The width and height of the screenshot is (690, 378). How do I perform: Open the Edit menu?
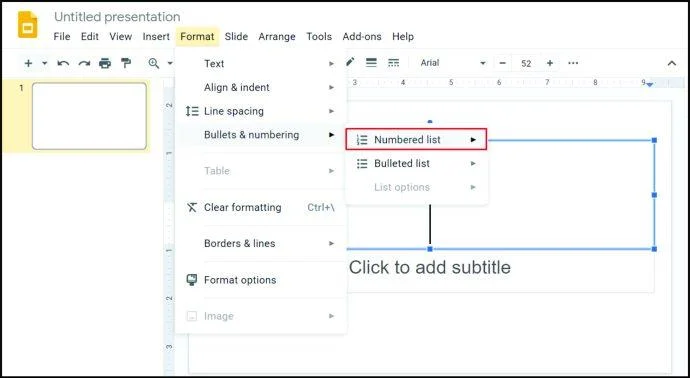pyautogui.click(x=90, y=37)
